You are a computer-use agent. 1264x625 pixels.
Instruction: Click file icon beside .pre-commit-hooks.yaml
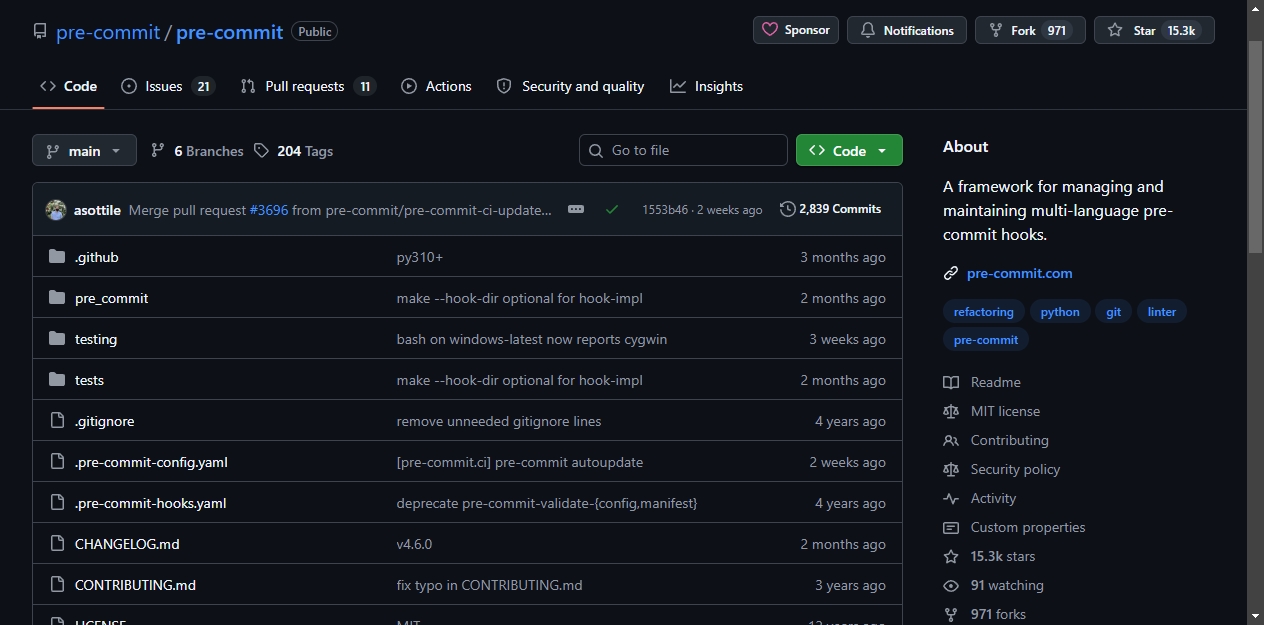click(57, 503)
